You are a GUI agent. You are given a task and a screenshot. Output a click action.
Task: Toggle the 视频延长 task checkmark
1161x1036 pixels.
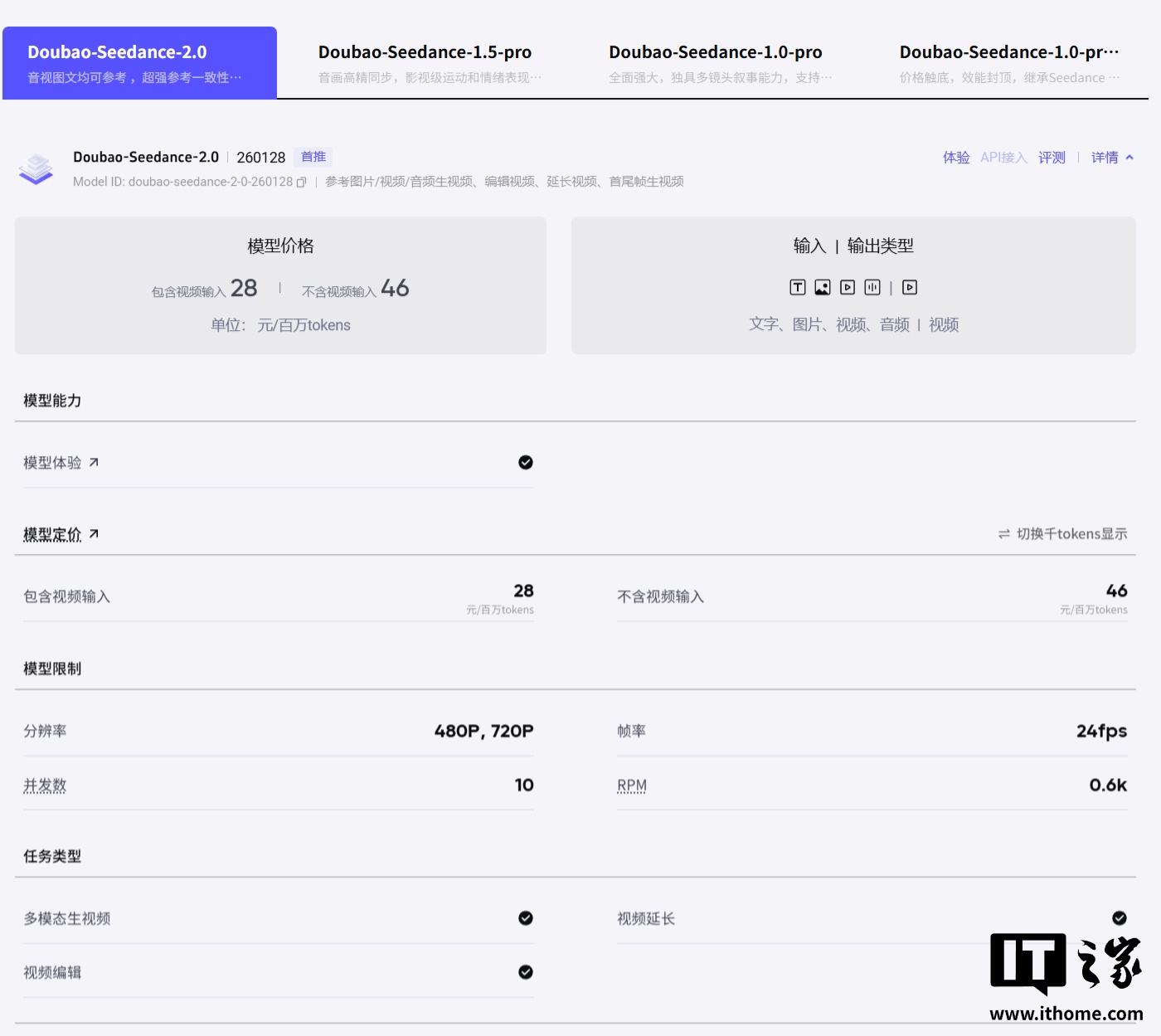[x=1118, y=918]
